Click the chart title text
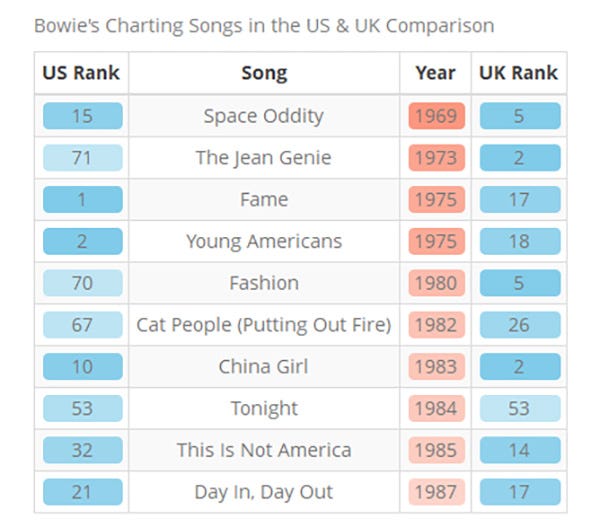 [264, 25]
